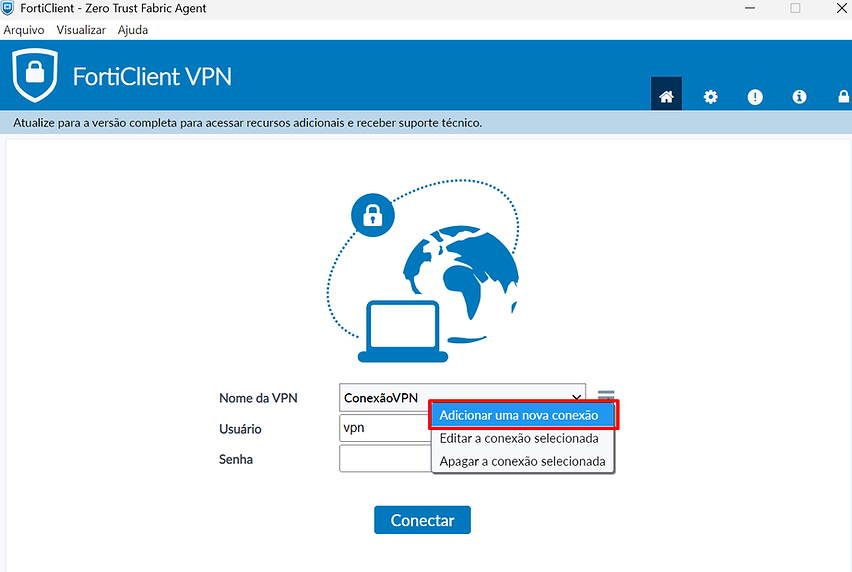Open the About info icon

point(799,97)
